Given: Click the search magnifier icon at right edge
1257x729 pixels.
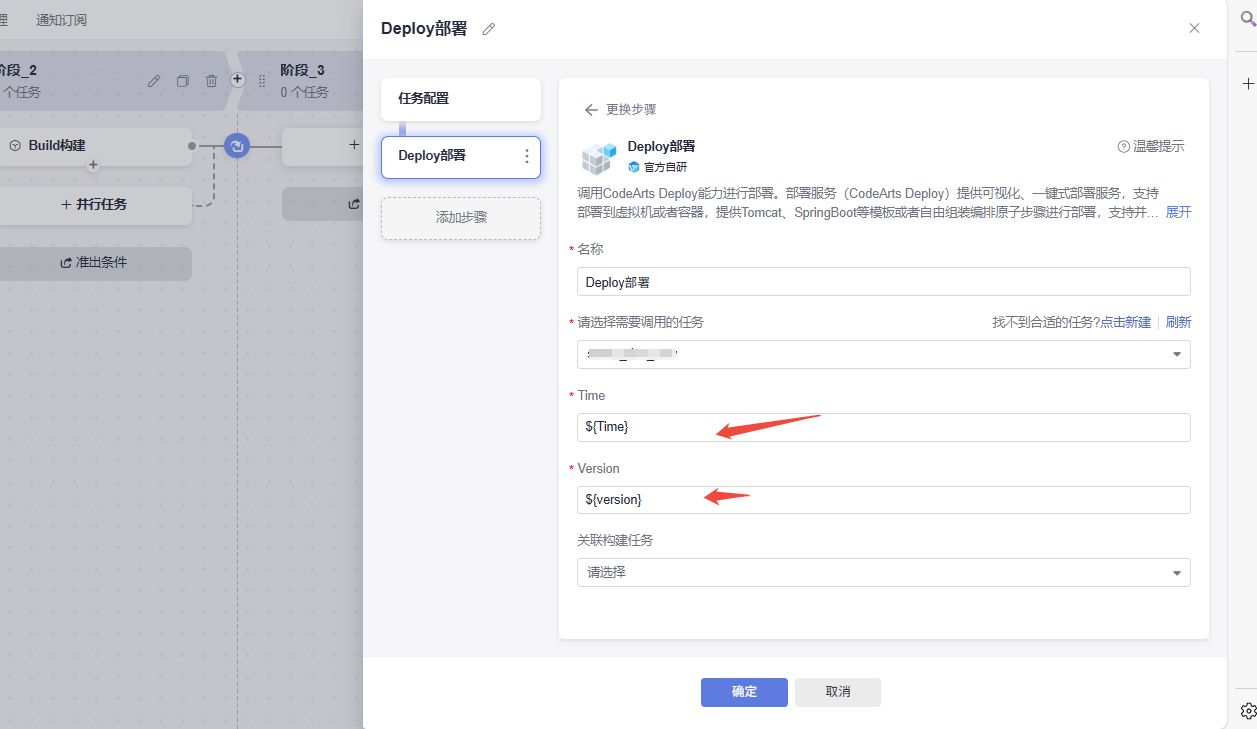Looking at the screenshot, I should (1247, 20).
